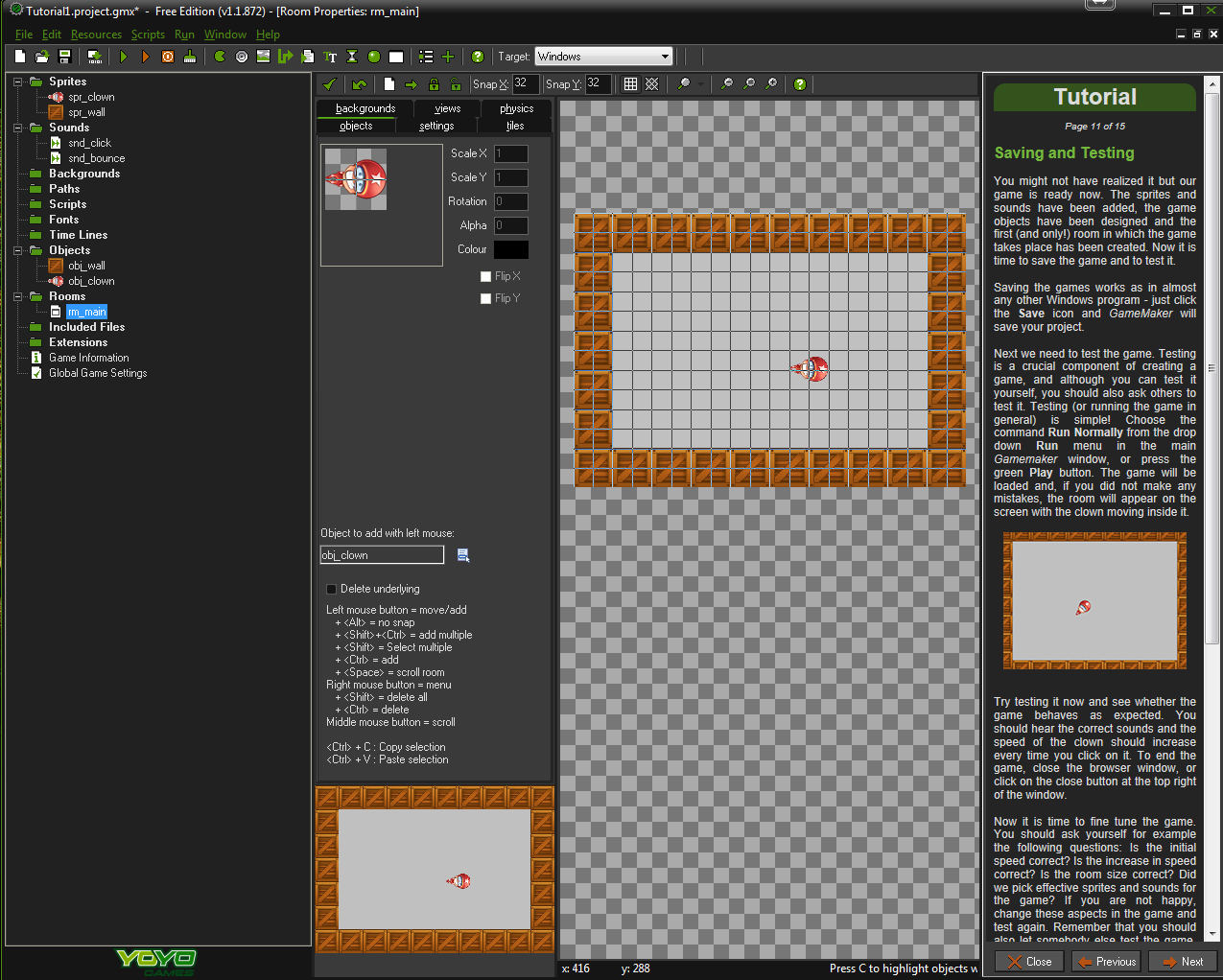Click the Undo arrow in room toolbar
This screenshot has width=1223, height=980.
pyautogui.click(x=360, y=84)
